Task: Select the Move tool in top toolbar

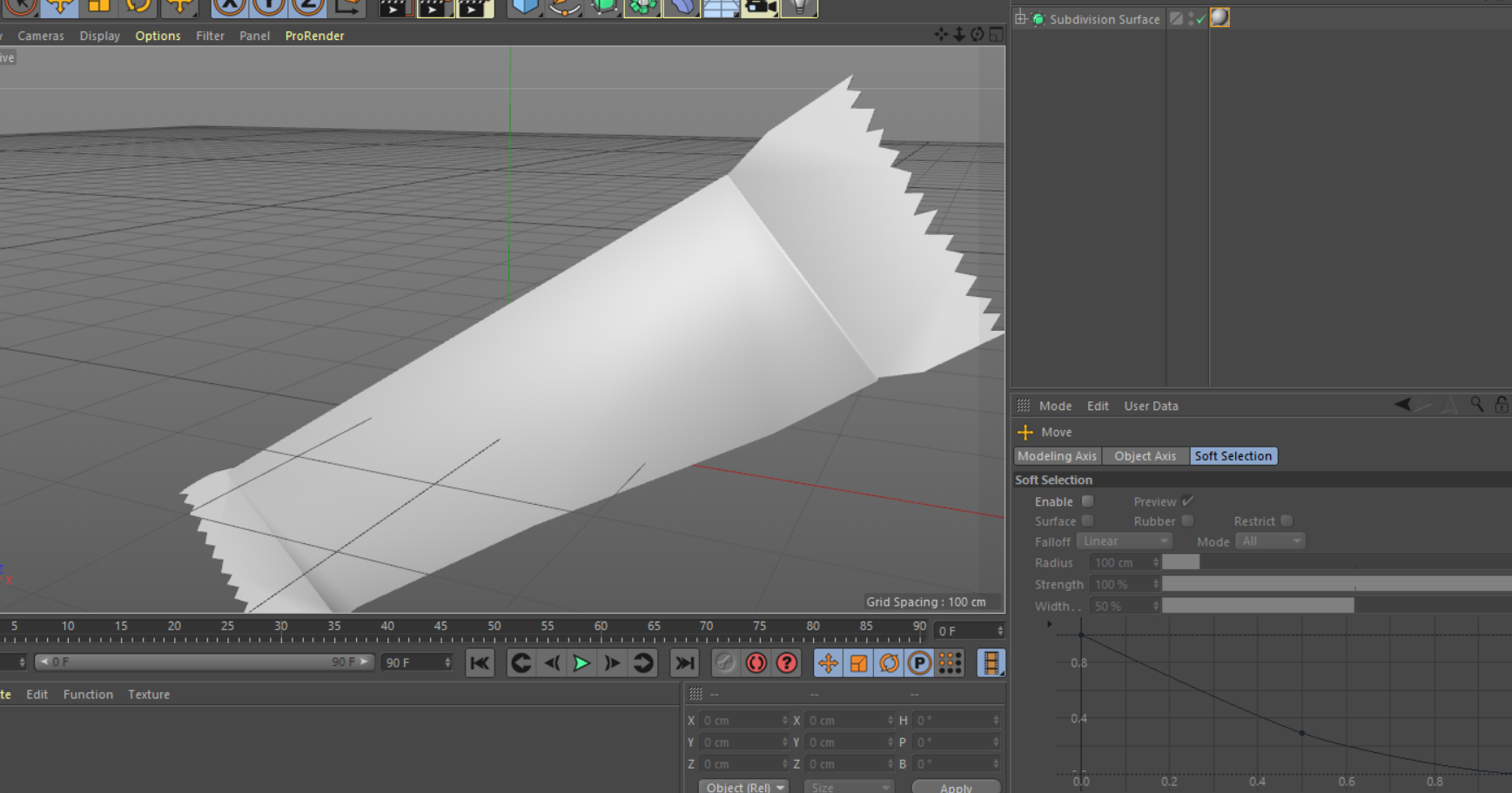Action: 59,7
